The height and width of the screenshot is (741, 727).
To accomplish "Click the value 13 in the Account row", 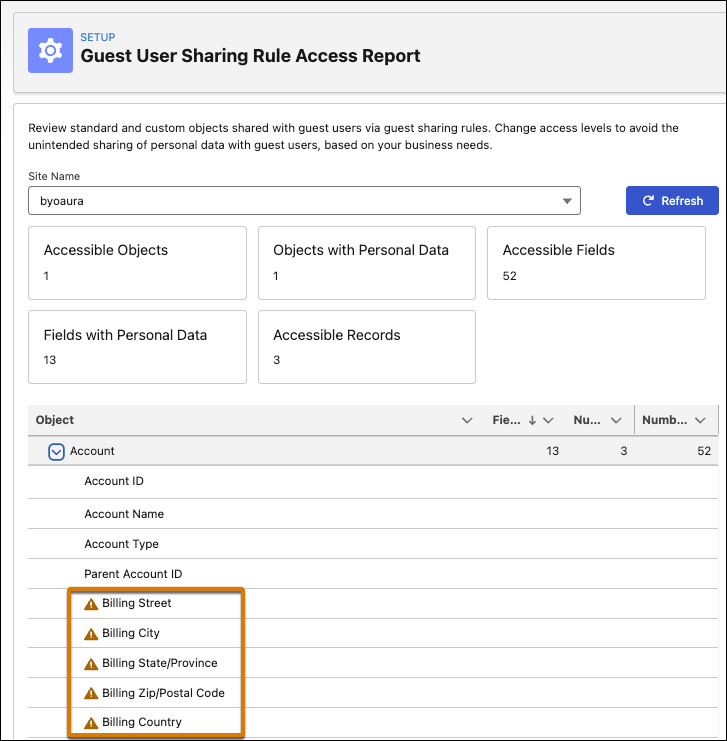I will click(x=553, y=451).
